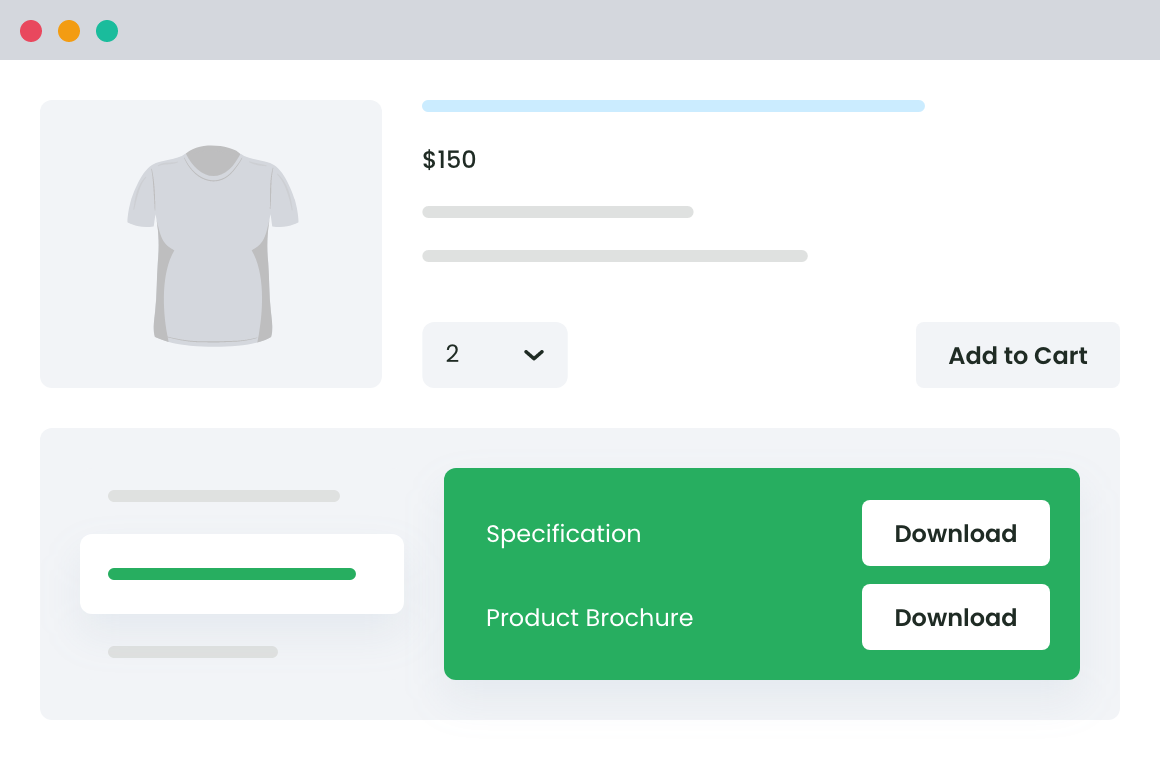
Task: Click the orange window minimize dot
Action: pos(69,31)
